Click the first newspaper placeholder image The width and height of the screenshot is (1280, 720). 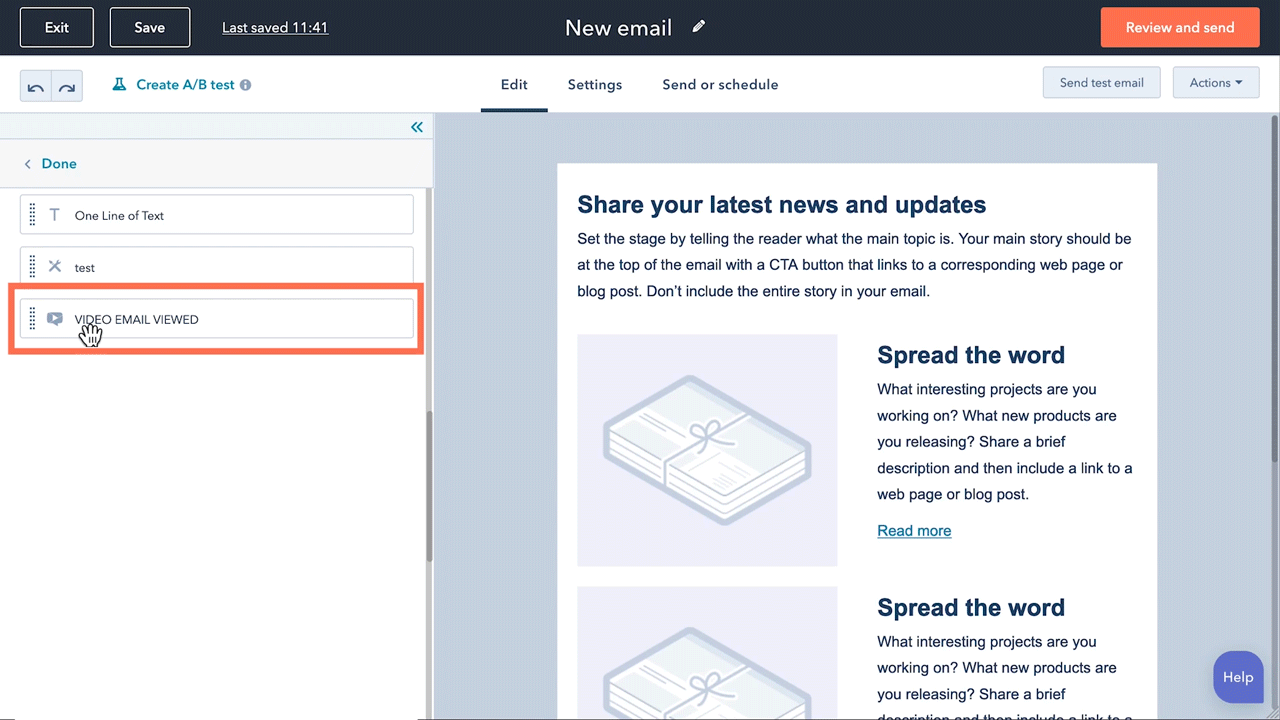pyautogui.click(x=707, y=450)
